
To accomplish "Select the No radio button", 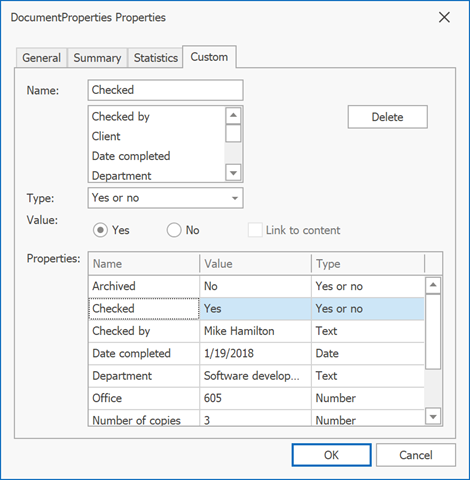I will (x=174, y=230).
